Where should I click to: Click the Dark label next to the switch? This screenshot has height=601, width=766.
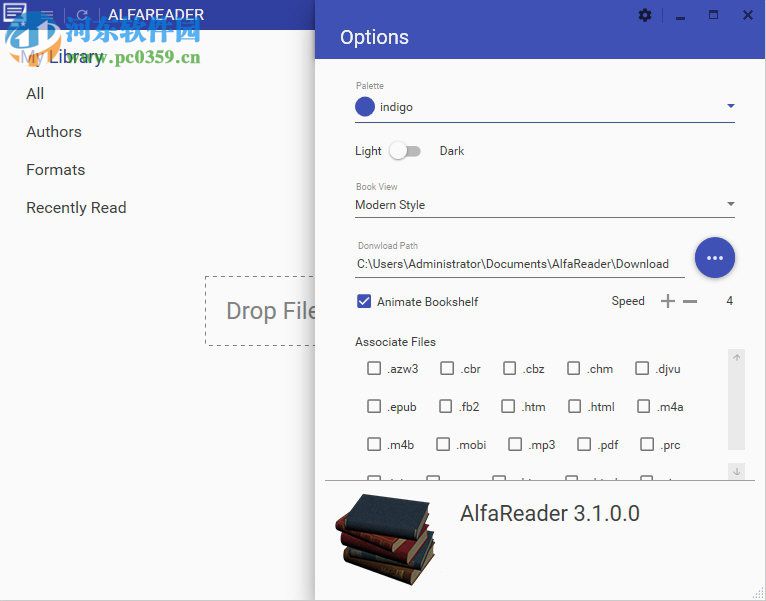pyautogui.click(x=452, y=151)
